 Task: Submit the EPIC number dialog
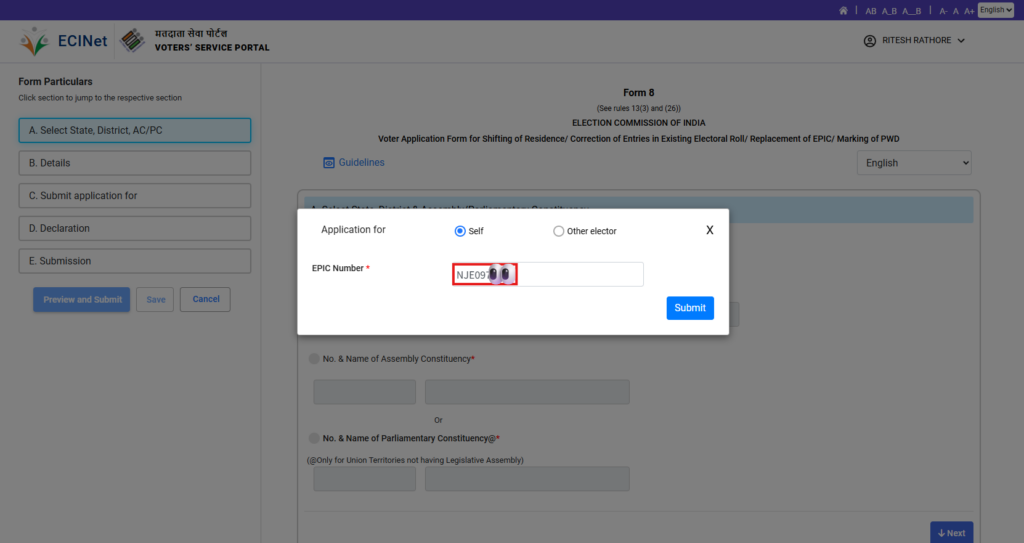[690, 308]
